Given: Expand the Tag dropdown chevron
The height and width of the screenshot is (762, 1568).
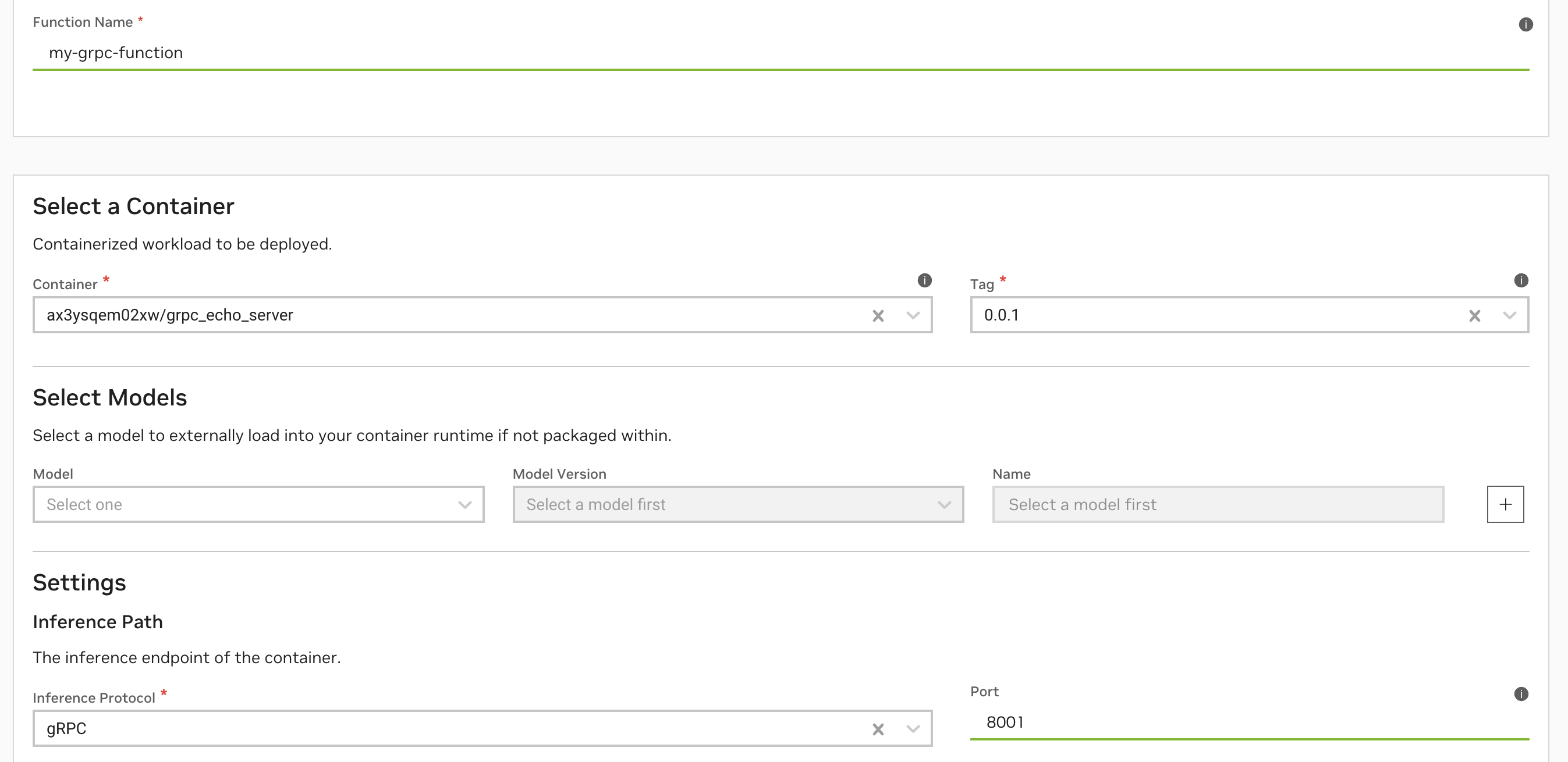Looking at the screenshot, I should (x=1509, y=316).
